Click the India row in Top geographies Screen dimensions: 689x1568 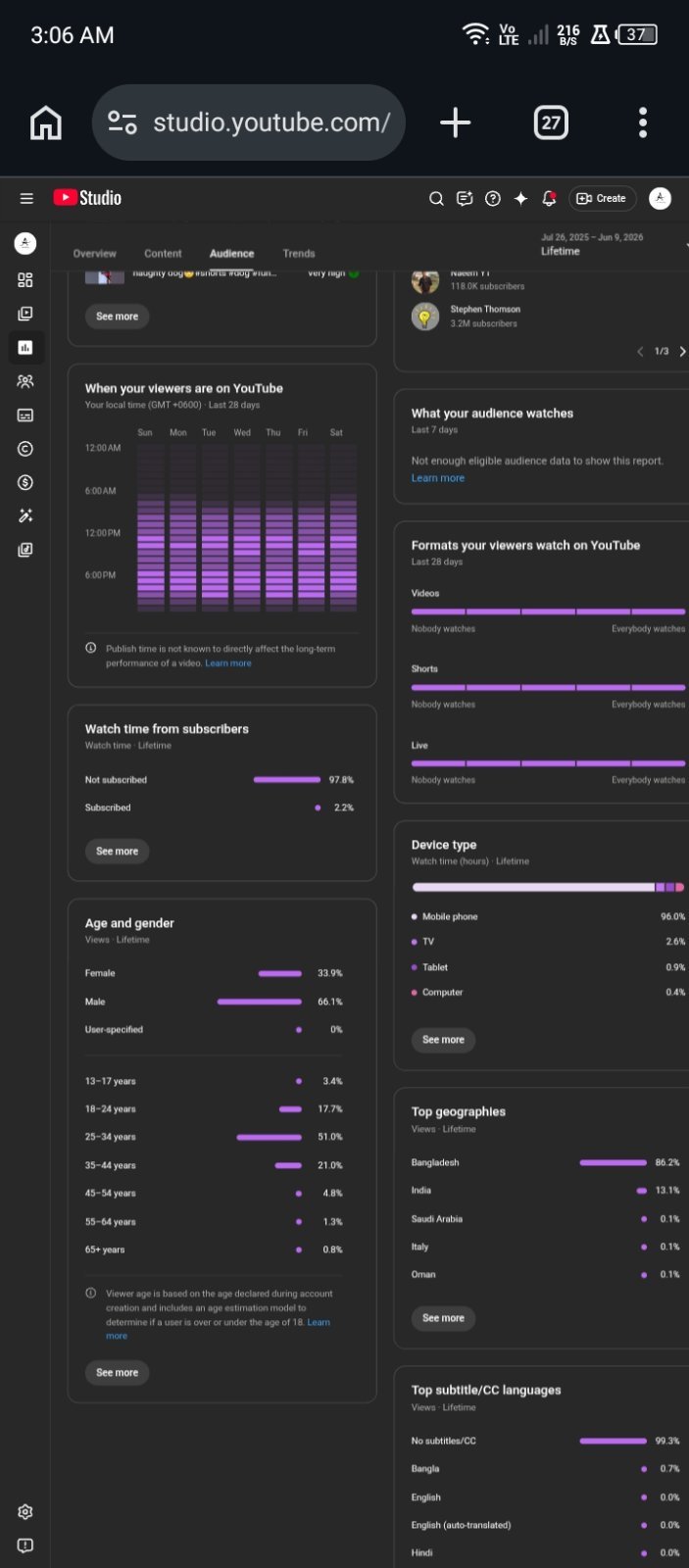(546, 1190)
